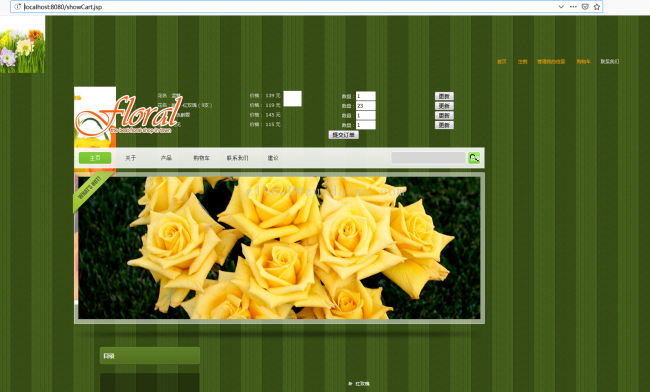Select the green 主页 tab
Viewport: 650px width, 392px height.
(x=95, y=158)
